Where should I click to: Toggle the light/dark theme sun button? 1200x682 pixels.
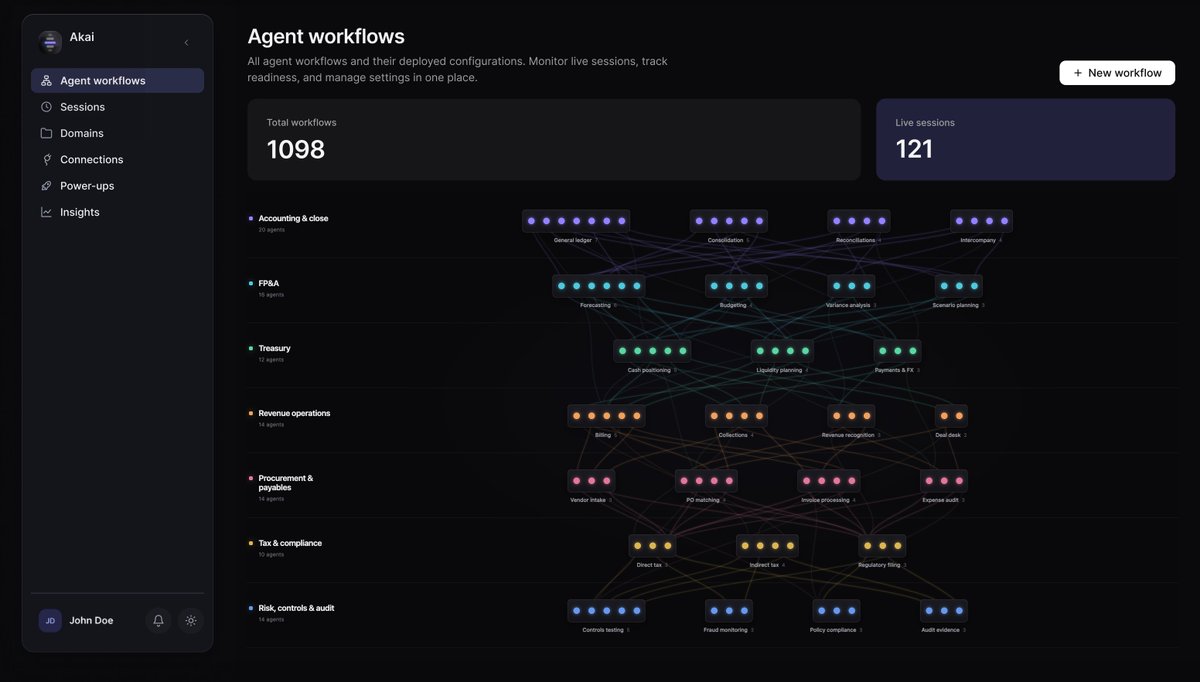[191, 621]
